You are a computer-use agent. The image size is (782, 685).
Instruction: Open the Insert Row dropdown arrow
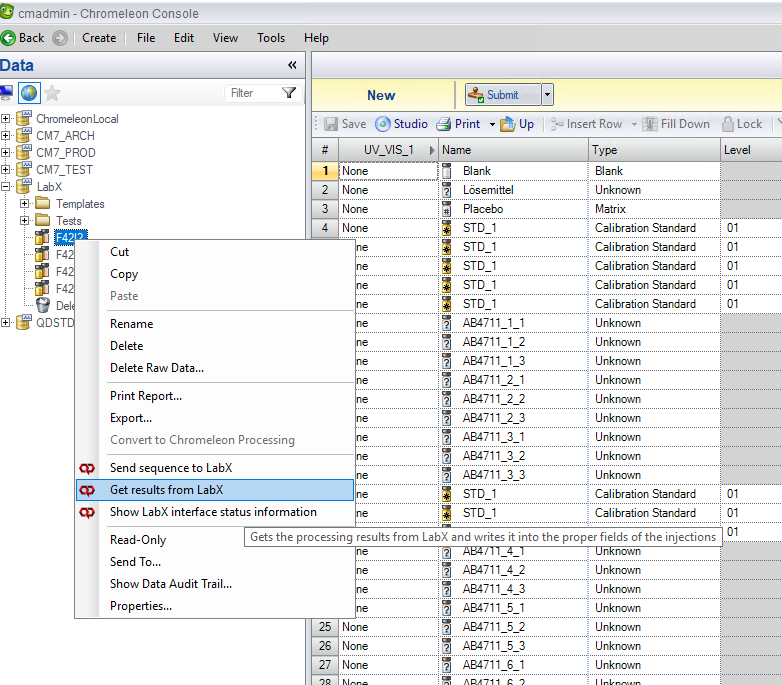pos(634,124)
